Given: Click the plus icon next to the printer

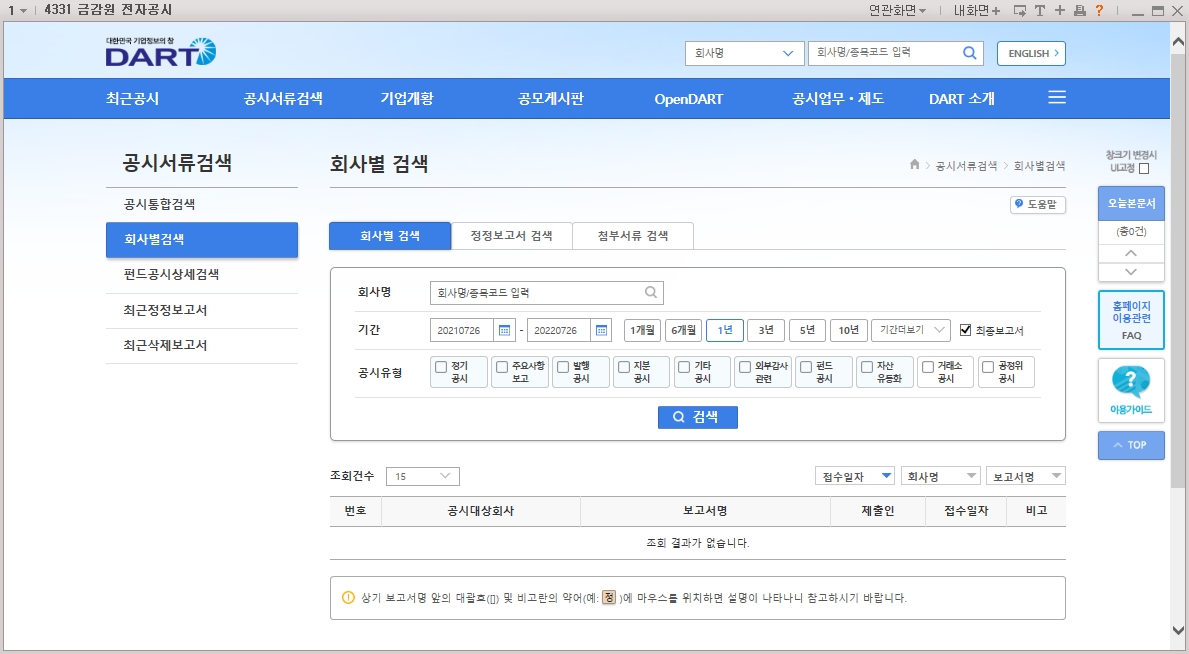Looking at the screenshot, I should pos(1059,11).
